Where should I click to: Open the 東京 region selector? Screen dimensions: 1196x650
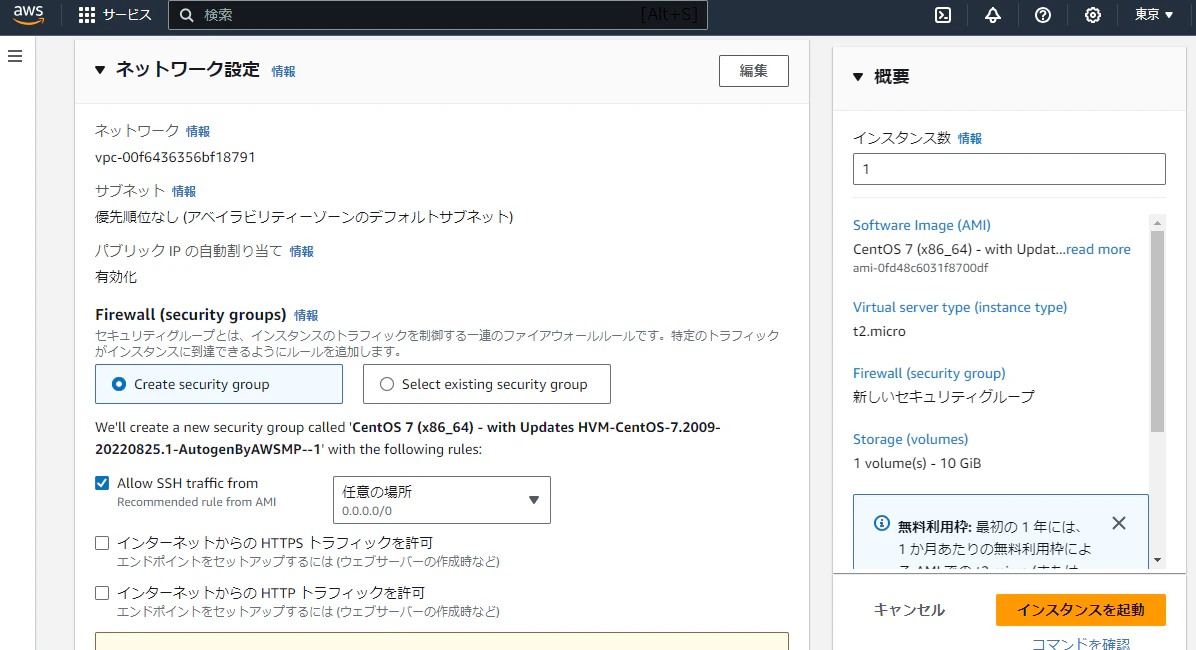tap(1153, 14)
